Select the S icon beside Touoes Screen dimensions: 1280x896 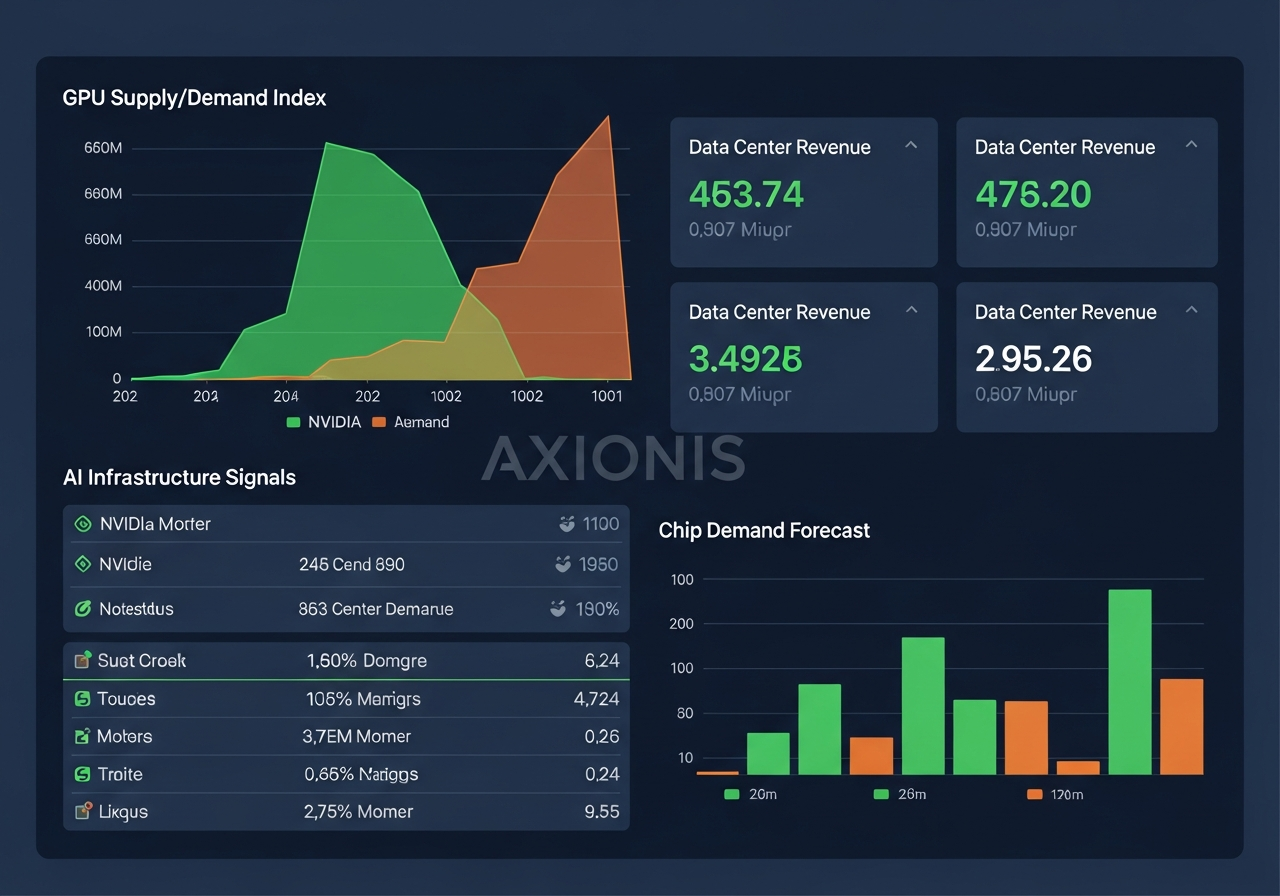point(82,699)
